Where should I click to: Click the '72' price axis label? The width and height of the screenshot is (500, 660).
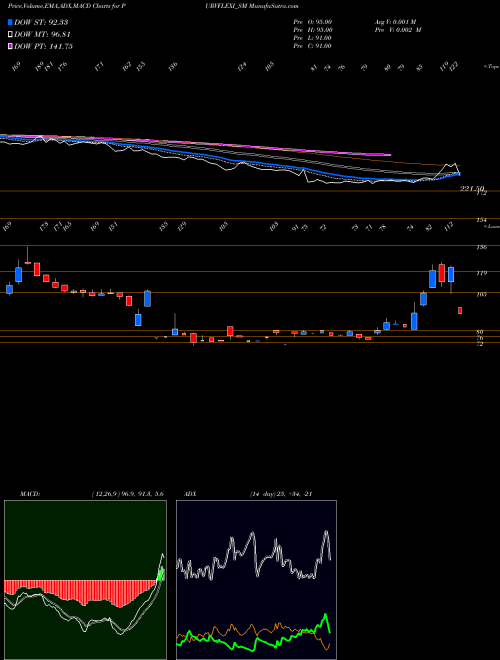(x=482, y=344)
